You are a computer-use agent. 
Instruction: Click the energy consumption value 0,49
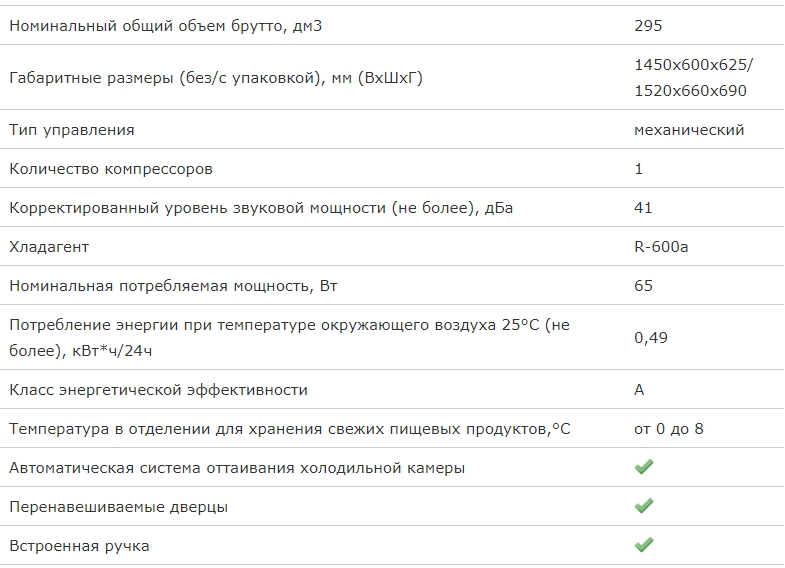651,338
